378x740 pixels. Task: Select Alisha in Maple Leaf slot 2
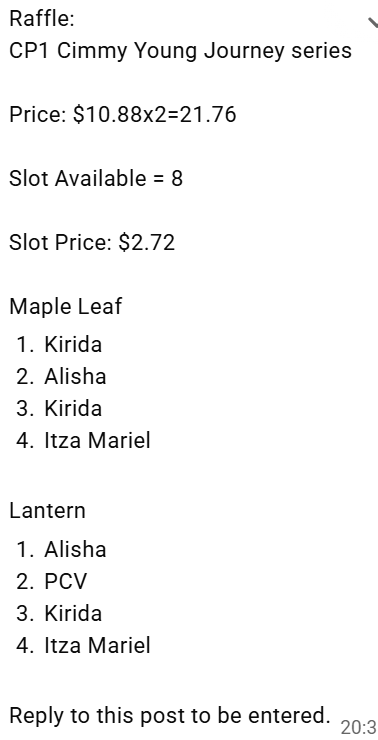[75, 376]
